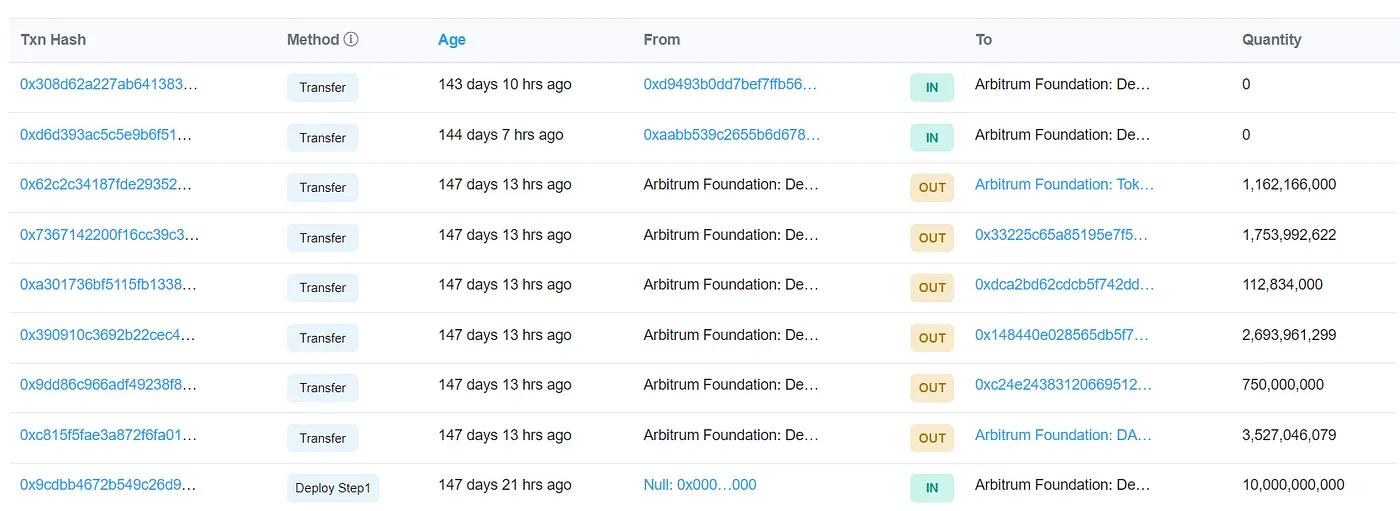Click sender address 0xd9493b0dd7bef7ffb56
Screen dimensions: 1400x511
(x=730, y=85)
